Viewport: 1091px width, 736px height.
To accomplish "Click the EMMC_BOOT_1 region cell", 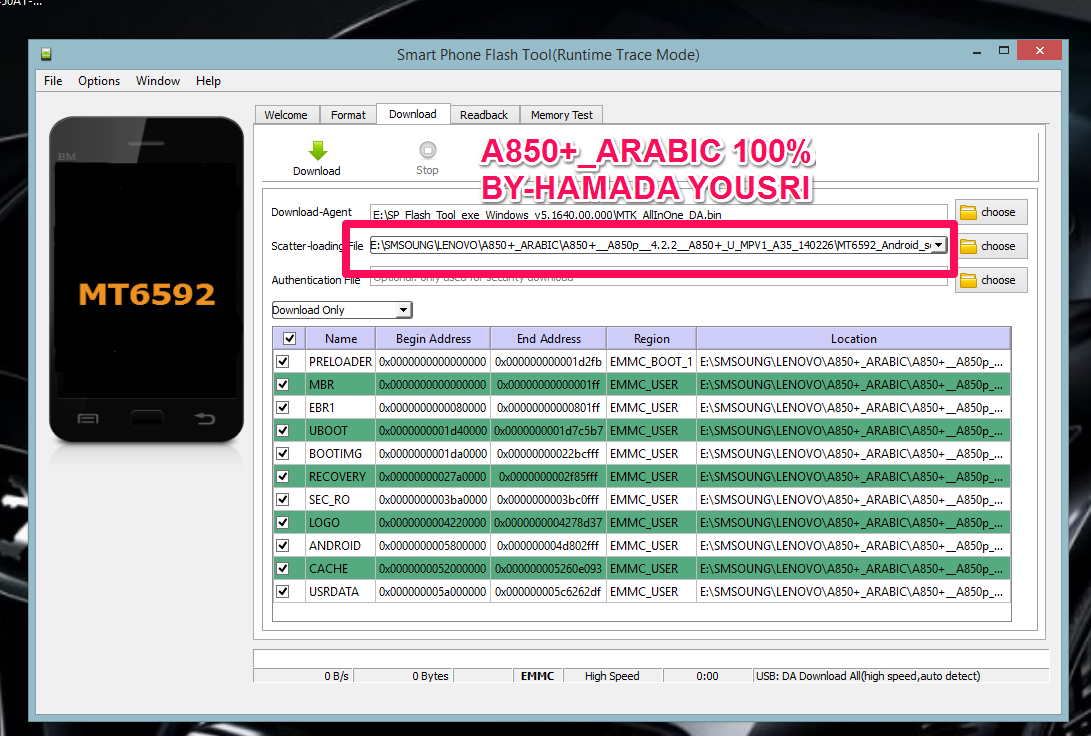I will point(651,362).
